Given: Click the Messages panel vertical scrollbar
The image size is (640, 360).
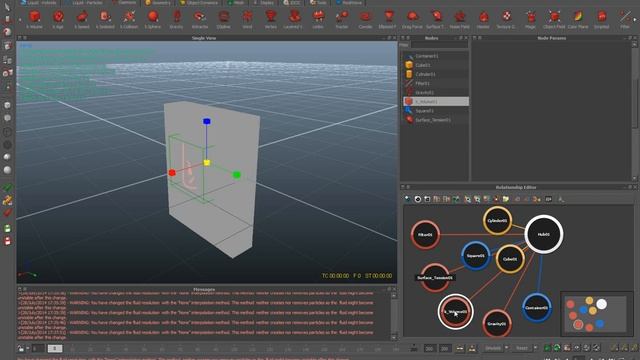Looking at the screenshot, I should (394, 316).
